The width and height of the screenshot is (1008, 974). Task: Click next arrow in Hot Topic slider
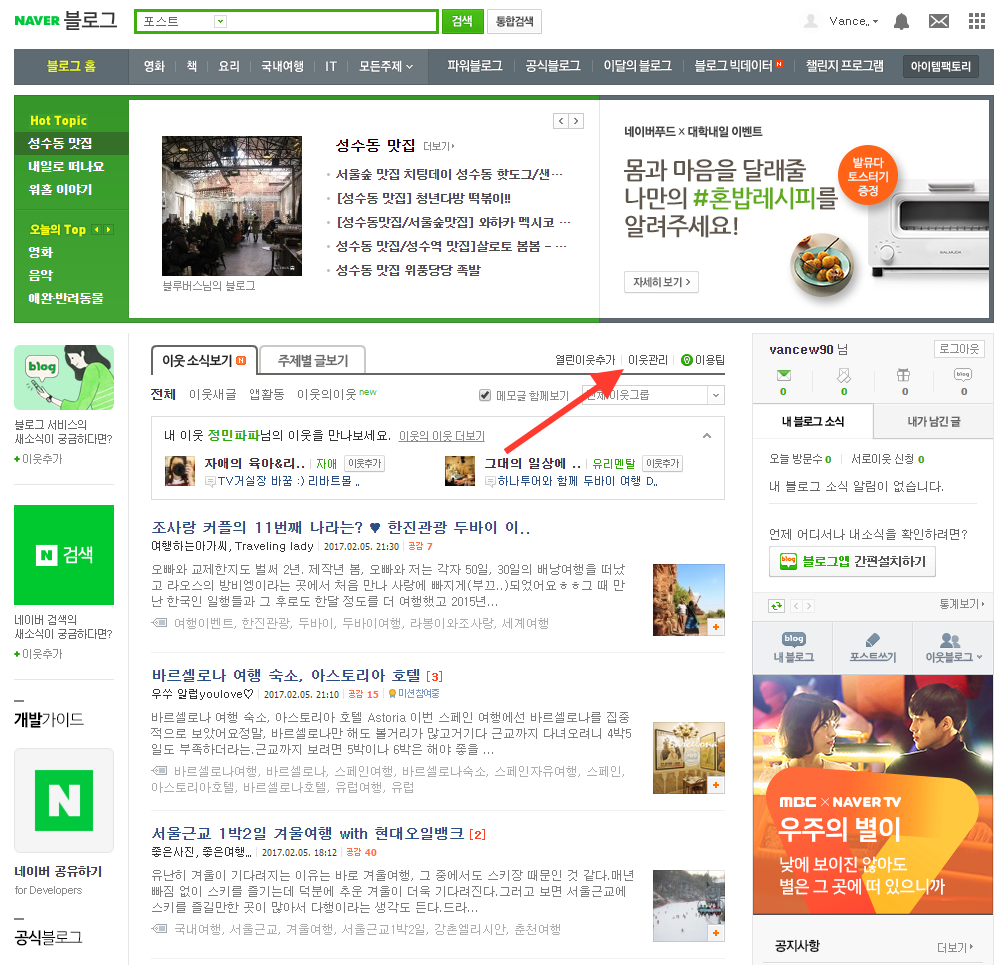(576, 121)
